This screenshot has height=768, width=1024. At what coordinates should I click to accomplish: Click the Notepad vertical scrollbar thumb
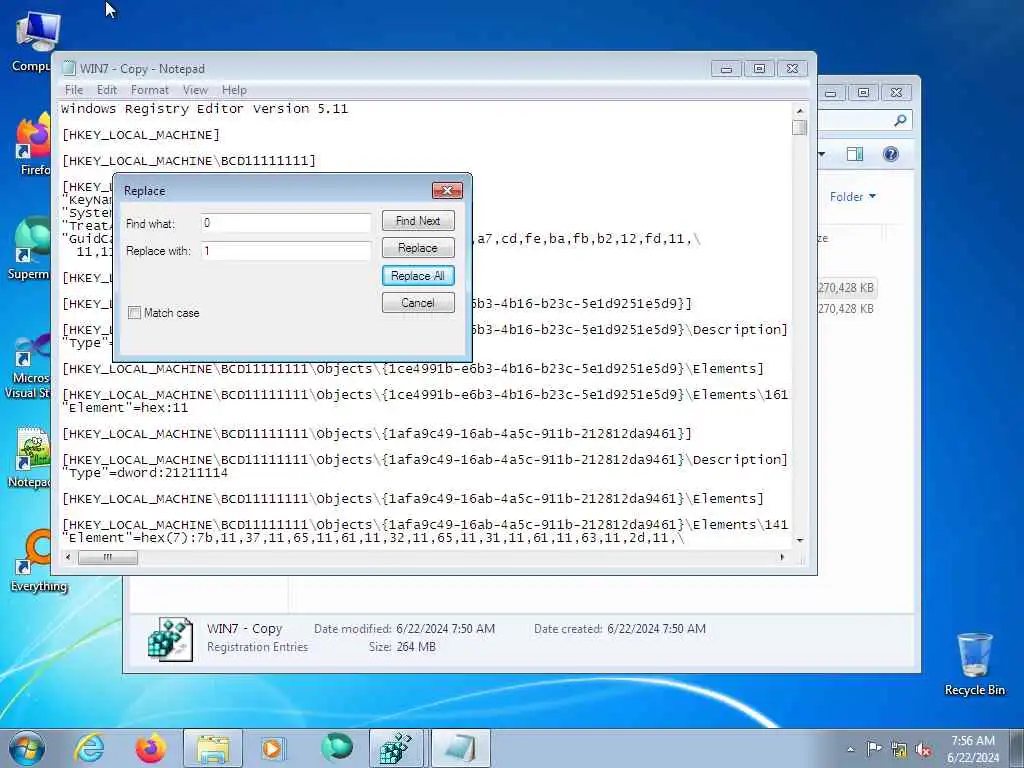[799, 127]
